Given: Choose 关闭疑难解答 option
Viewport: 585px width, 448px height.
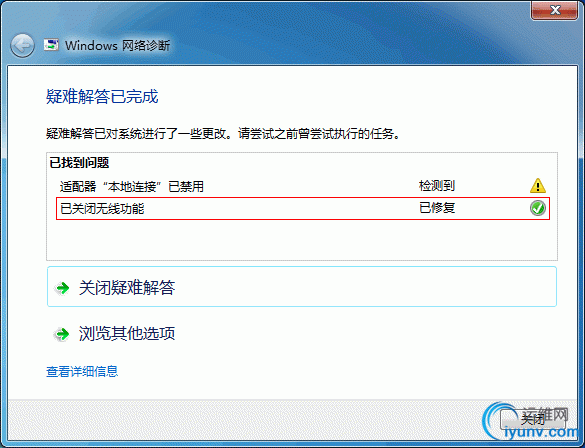Looking at the screenshot, I should coord(302,286).
